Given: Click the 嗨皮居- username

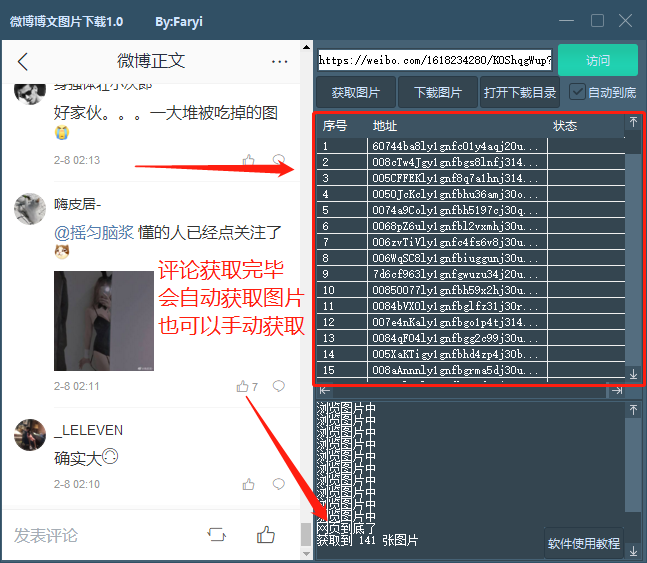Looking at the screenshot, I should 78,204.
